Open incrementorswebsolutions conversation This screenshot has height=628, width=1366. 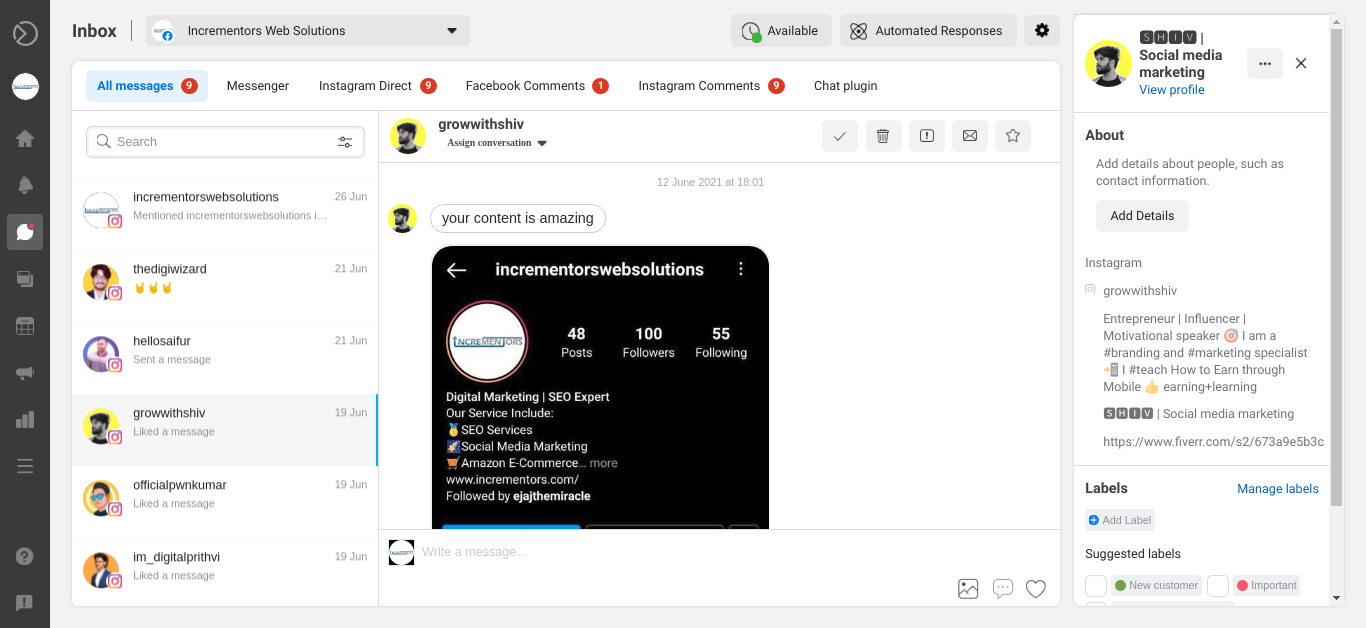pos(225,214)
